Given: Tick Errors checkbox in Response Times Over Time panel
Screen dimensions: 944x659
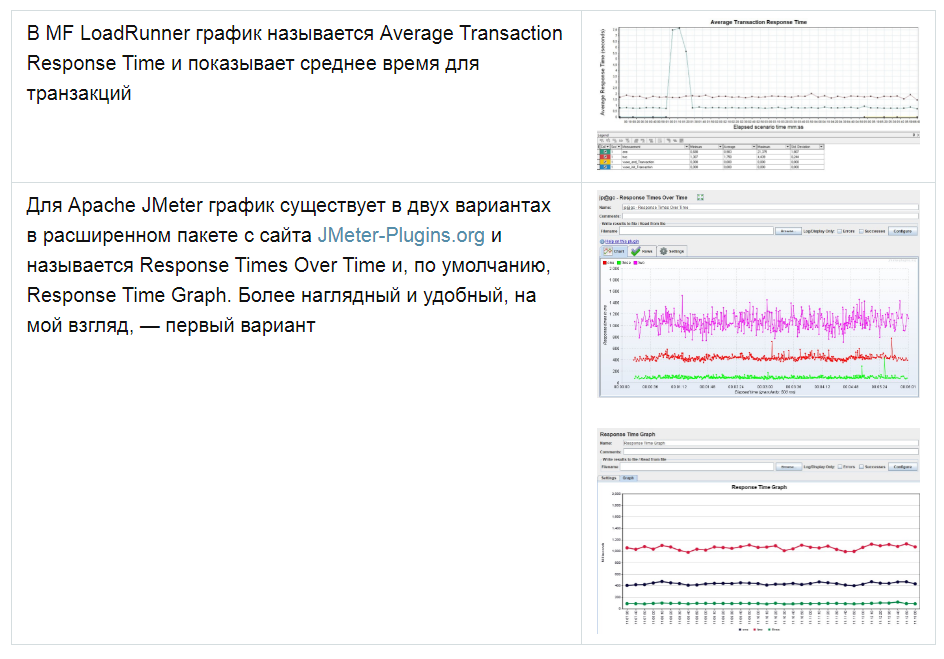Looking at the screenshot, I should (840, 231).
